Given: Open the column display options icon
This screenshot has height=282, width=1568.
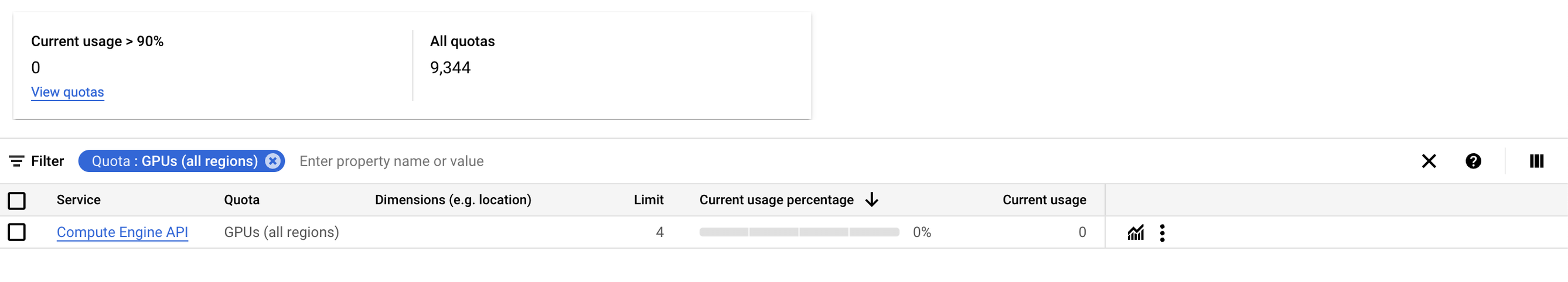Looking at the screenshot, I should (1536, 161).
